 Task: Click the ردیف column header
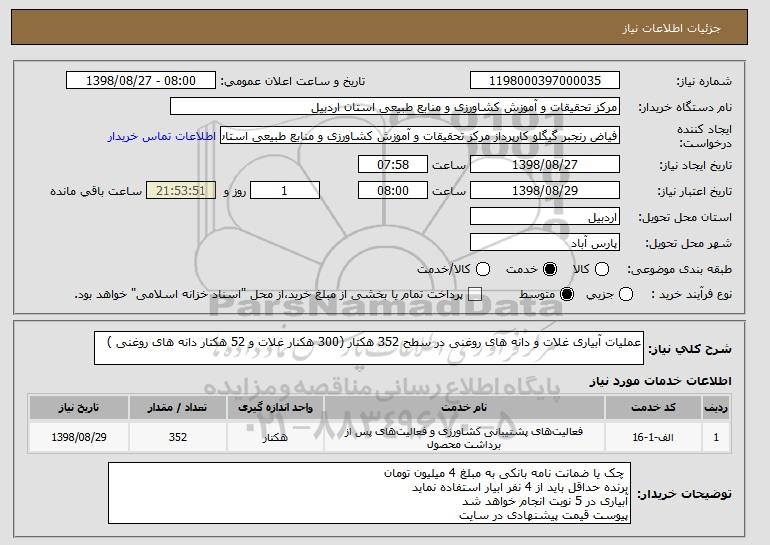[716, 408]
